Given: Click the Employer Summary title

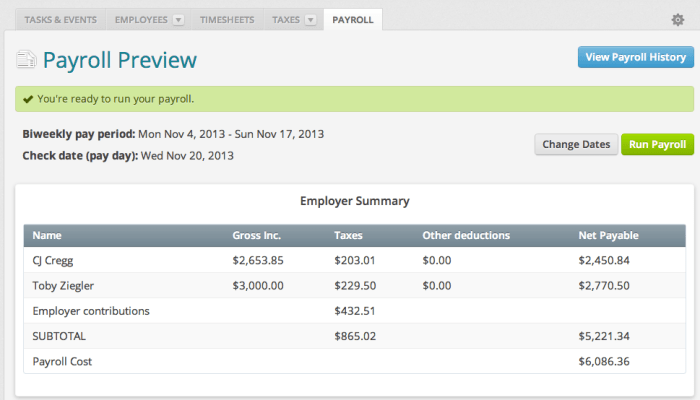Looking at the screenshot, I should [354, 201].
